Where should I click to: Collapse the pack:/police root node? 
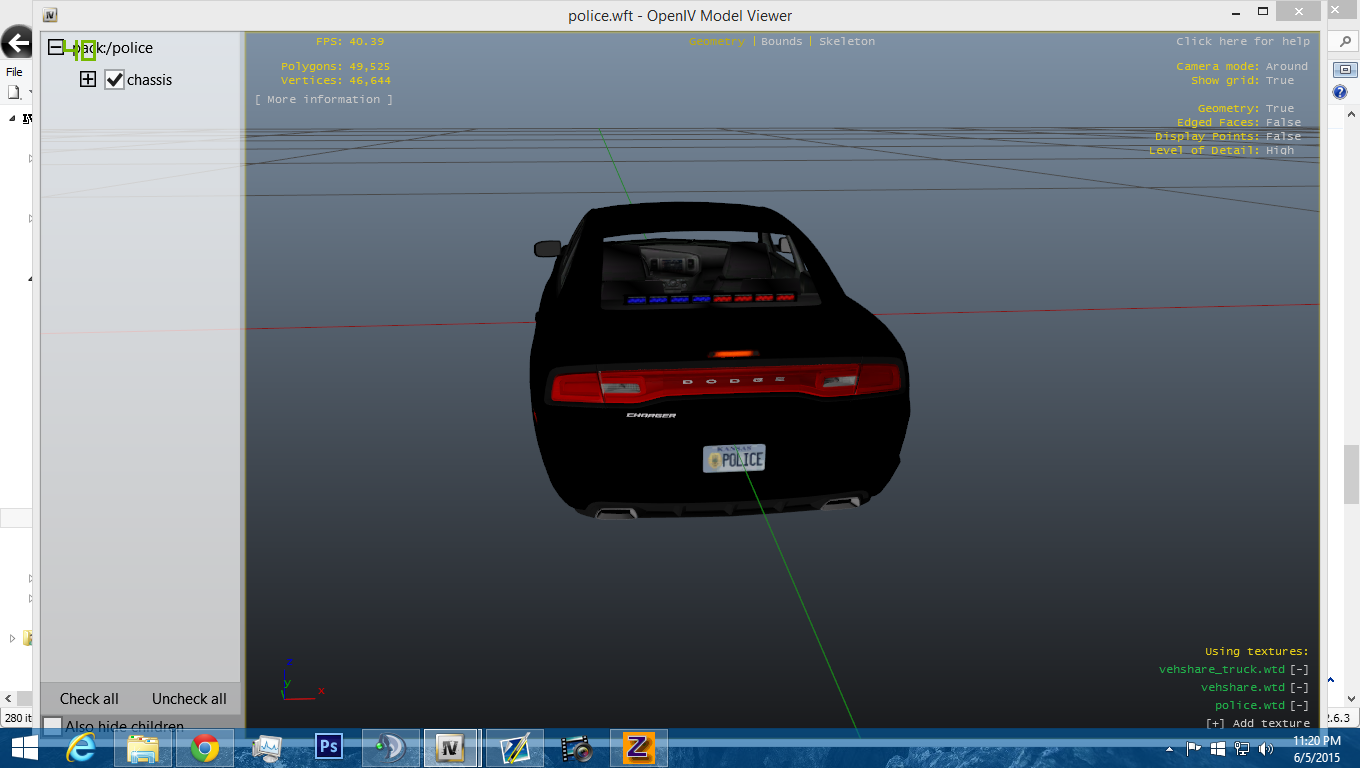[x=56, y=47]
